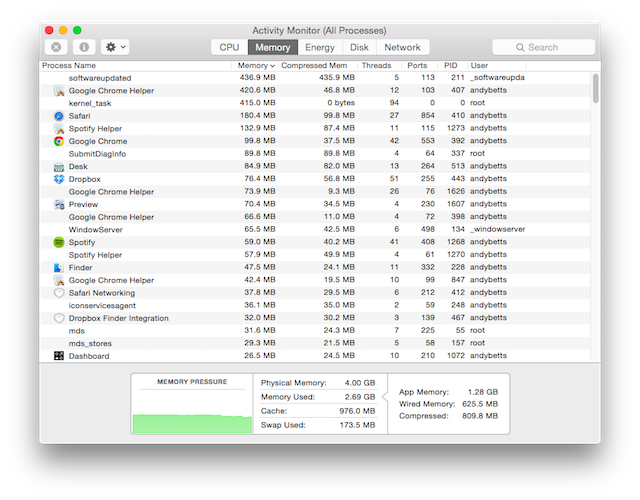
Task: Open the Disk tab
Action: point(359,47)
